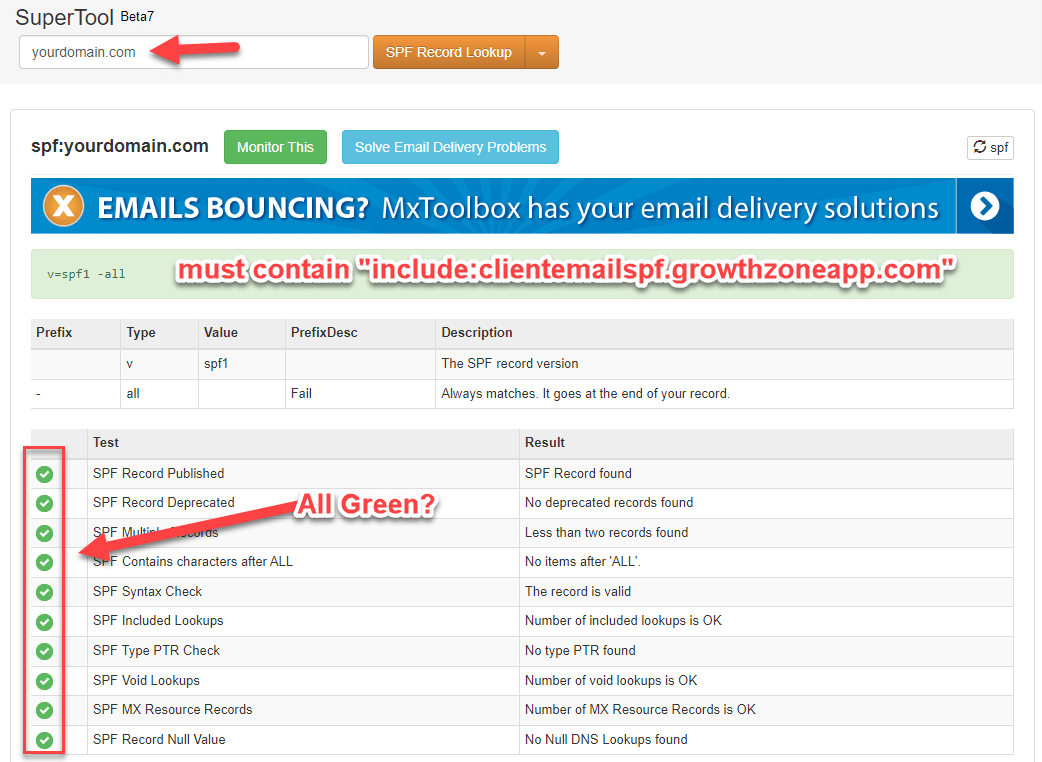Click the orange X icon in Emails Bouncing banner
This screenshot has height=762, width=1042.
63,207
